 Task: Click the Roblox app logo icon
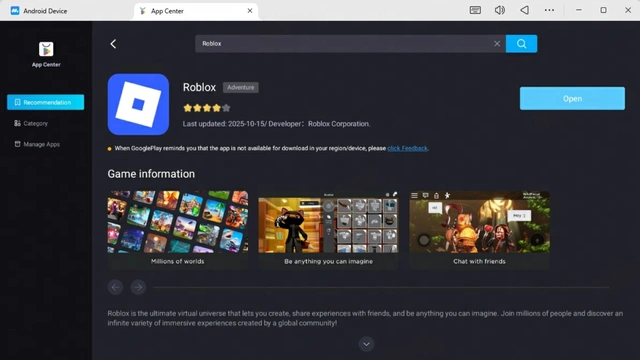click(x=138, y=104)
